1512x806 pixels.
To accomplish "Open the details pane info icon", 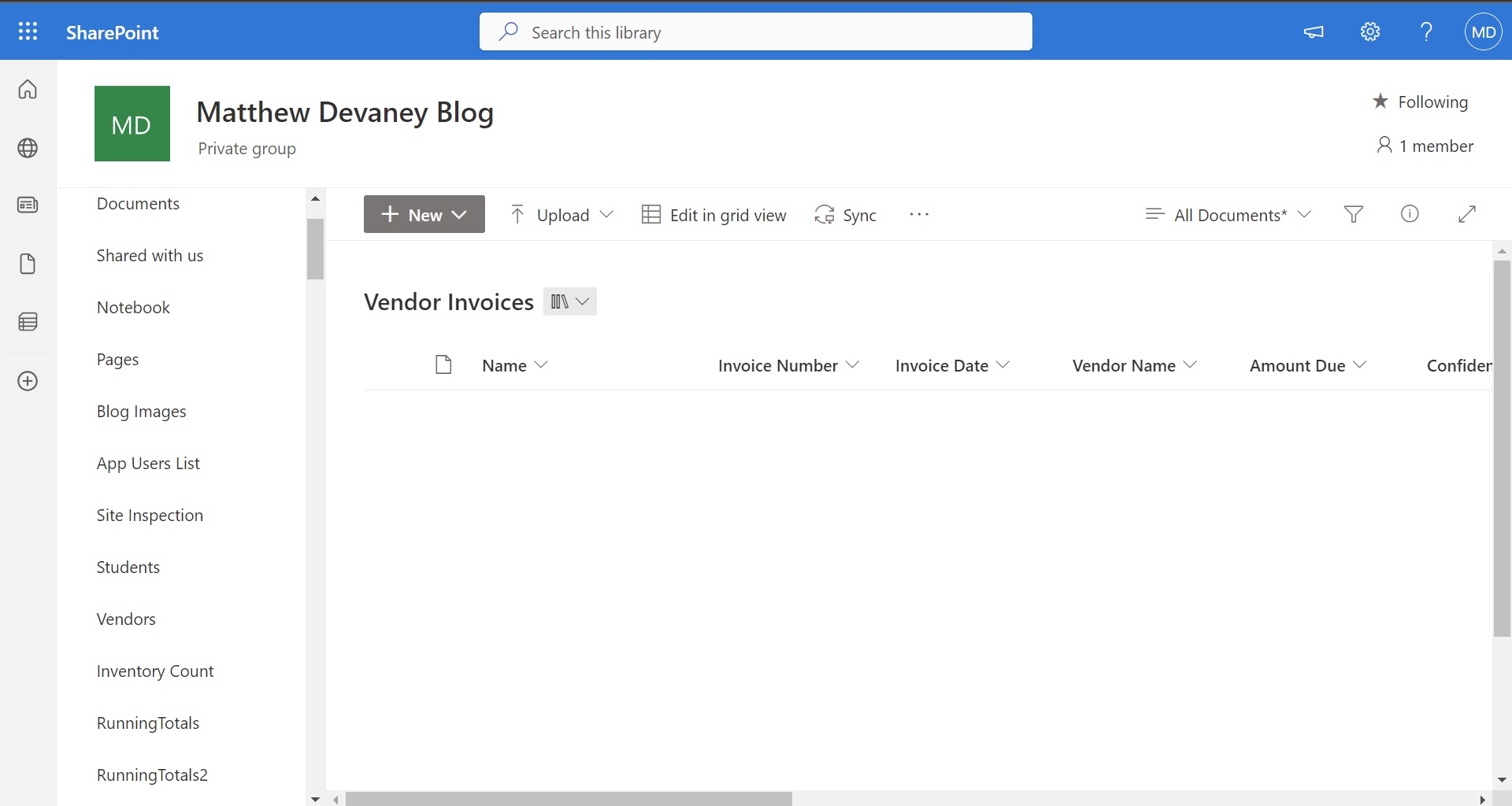I will 1410,214.
